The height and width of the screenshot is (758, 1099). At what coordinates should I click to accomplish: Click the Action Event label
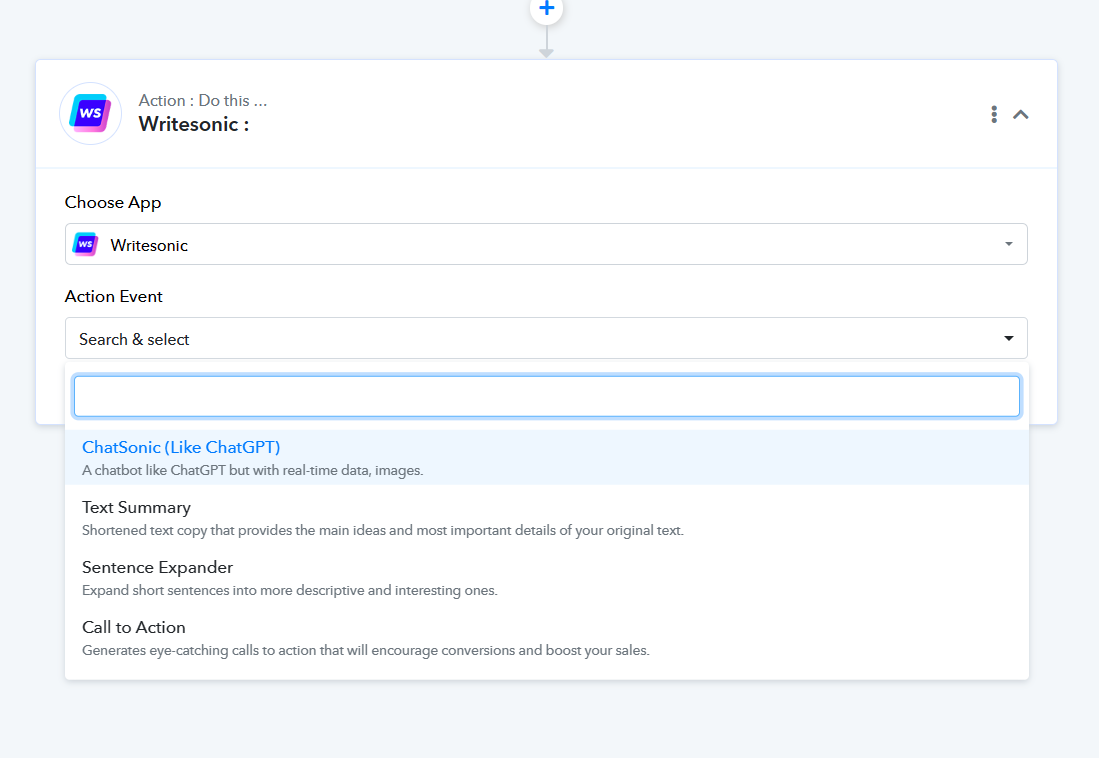point(114,296)
